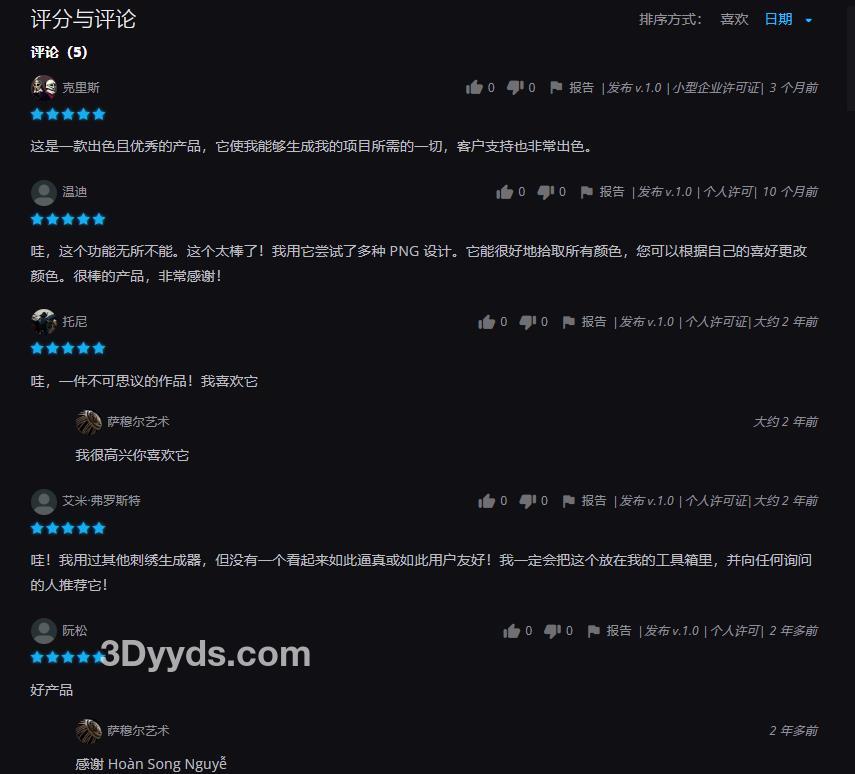Image resolution: width=855 pixels, height=774 pixels.
Task: Click 托尼's profile avatar
Action: tap(43, 321)
